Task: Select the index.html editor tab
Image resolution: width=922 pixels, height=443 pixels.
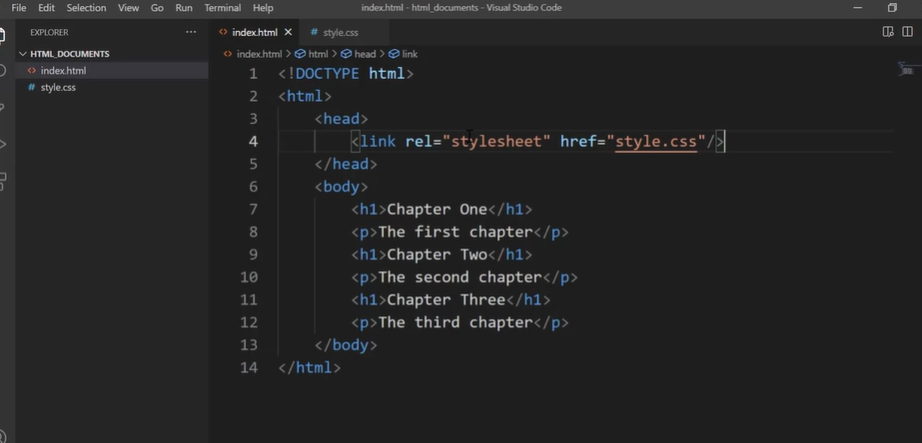Action: 254,32
